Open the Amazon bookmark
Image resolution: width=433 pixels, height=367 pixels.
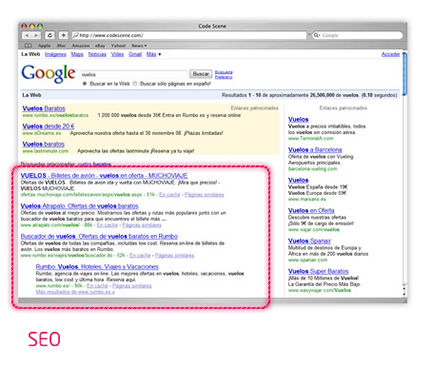(81, 46)
